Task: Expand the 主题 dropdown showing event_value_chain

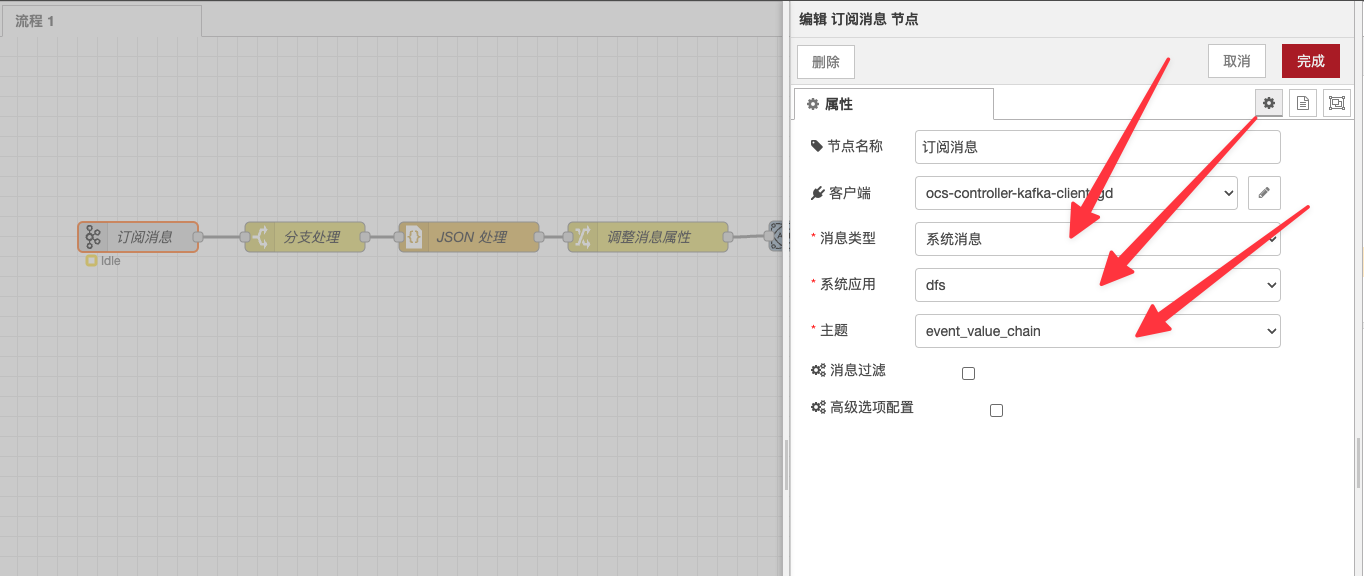Action: [x=1097, y=331]
